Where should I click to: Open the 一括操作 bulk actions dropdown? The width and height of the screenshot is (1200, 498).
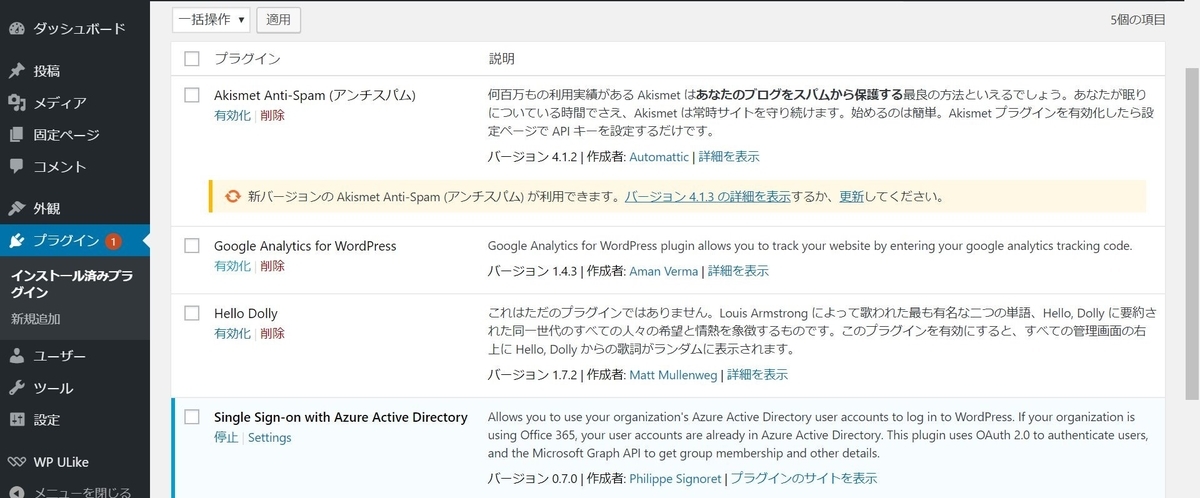(211, 19)
